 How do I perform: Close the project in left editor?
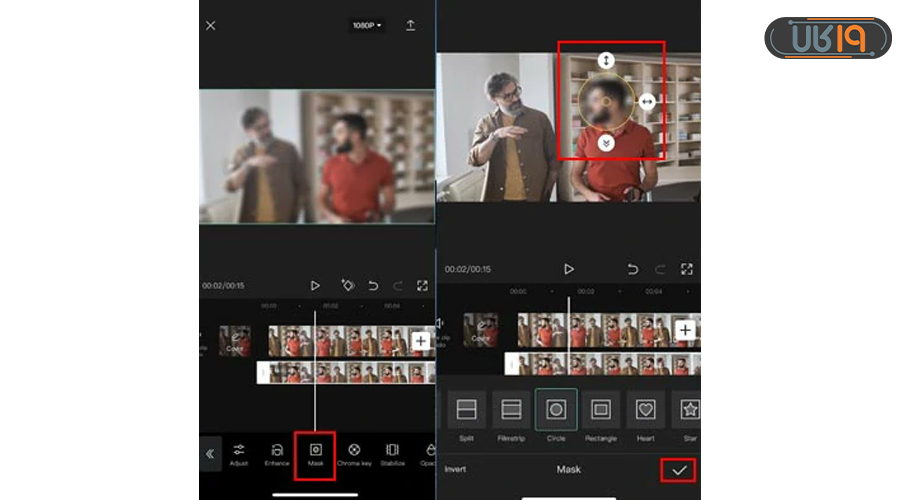(211, 25)
